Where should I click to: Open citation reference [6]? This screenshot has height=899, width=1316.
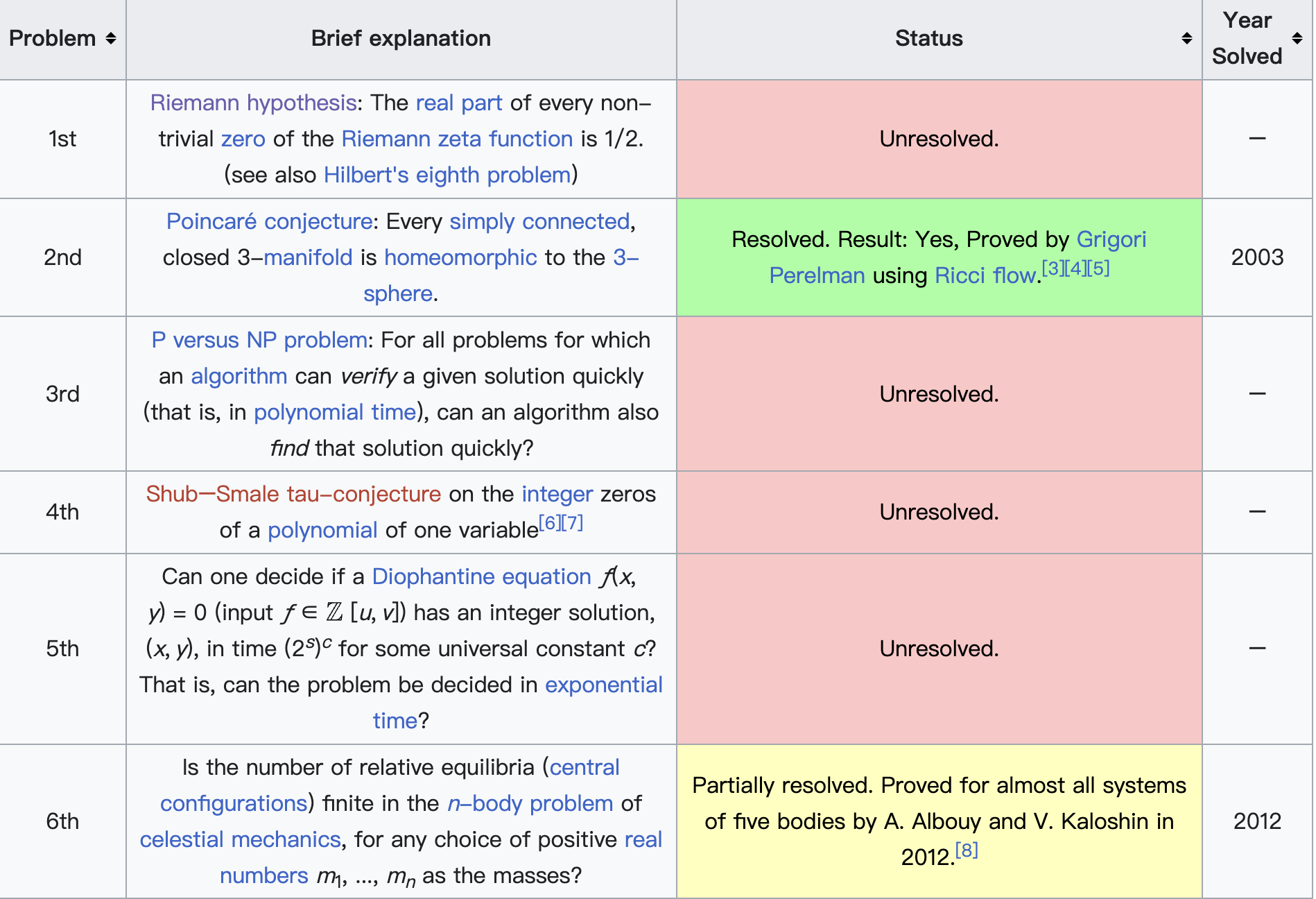coord(549,523)
